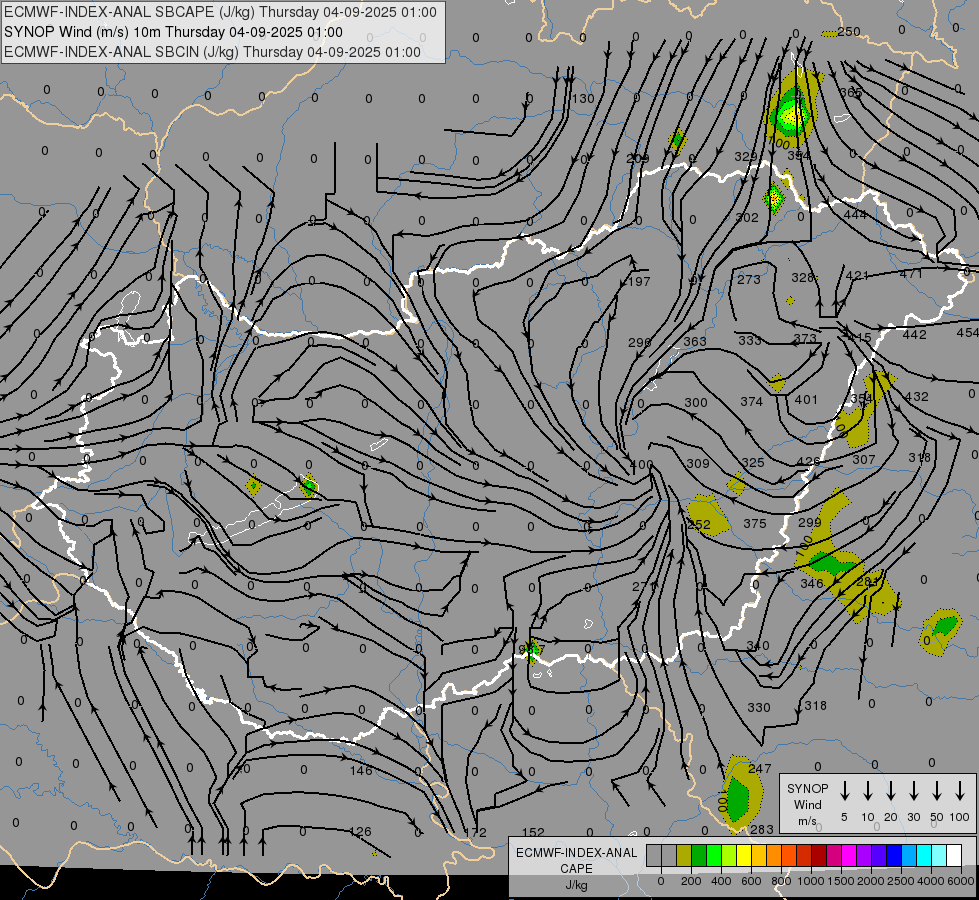This screenshot has width=979, height=900.
Task: Click the 1000 tick on CAPE scale
Action: coord(810,881)
